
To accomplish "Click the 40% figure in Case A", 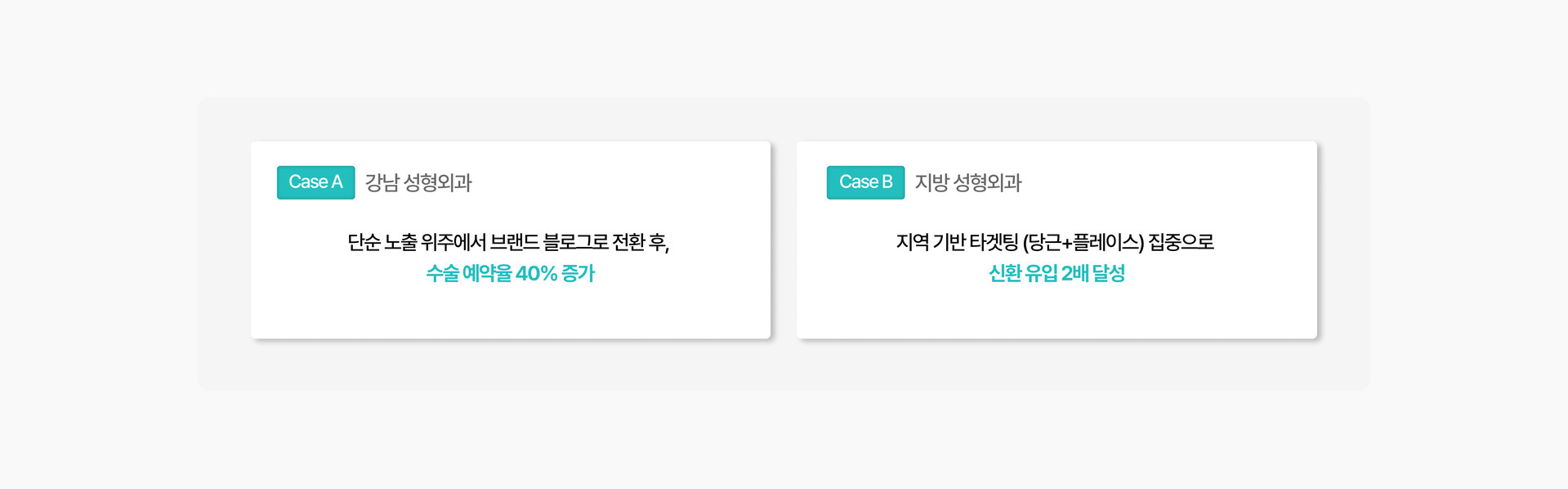I will pos(536,273).
